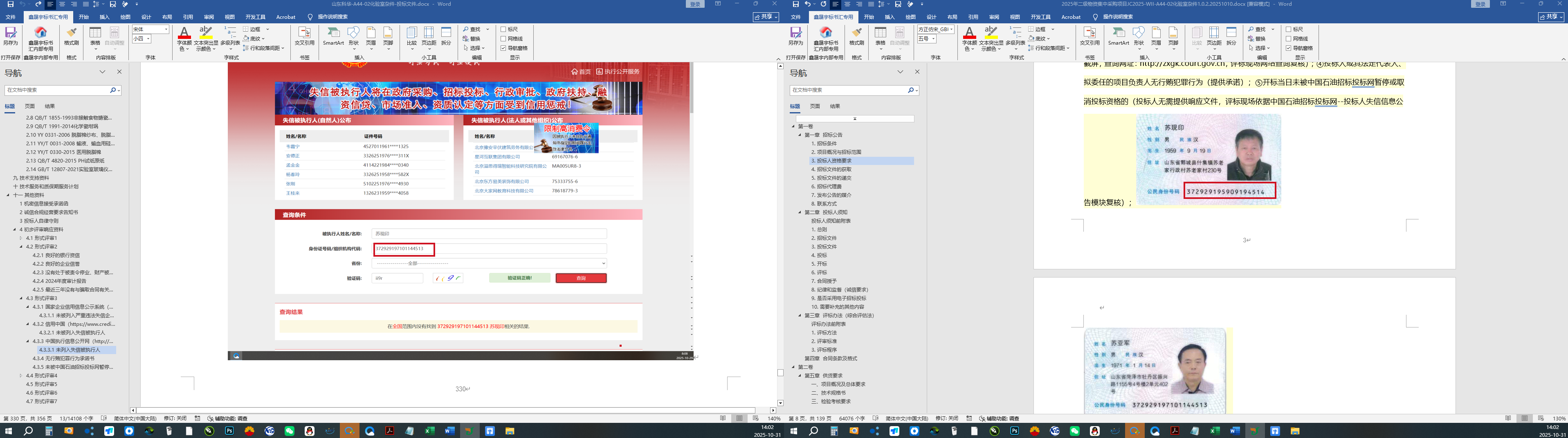Click redo arrow in left window title bar

[38, 4]
